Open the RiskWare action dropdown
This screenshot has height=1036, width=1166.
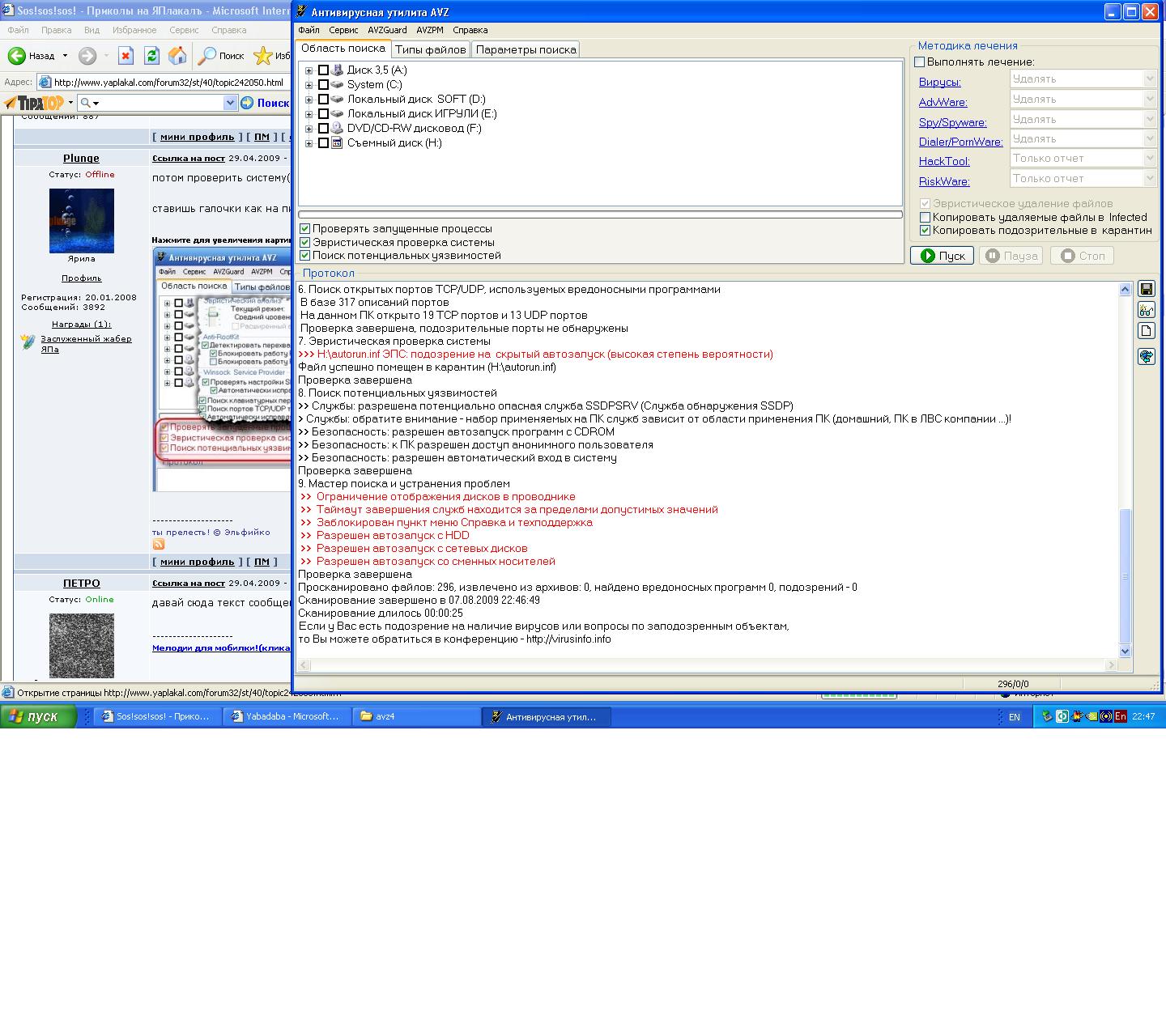[x=1149, y=178]
